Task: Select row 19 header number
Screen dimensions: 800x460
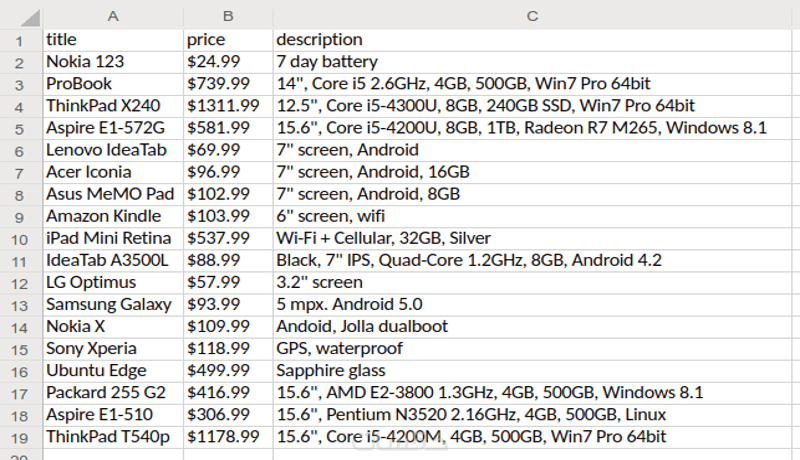Action: 20,436
